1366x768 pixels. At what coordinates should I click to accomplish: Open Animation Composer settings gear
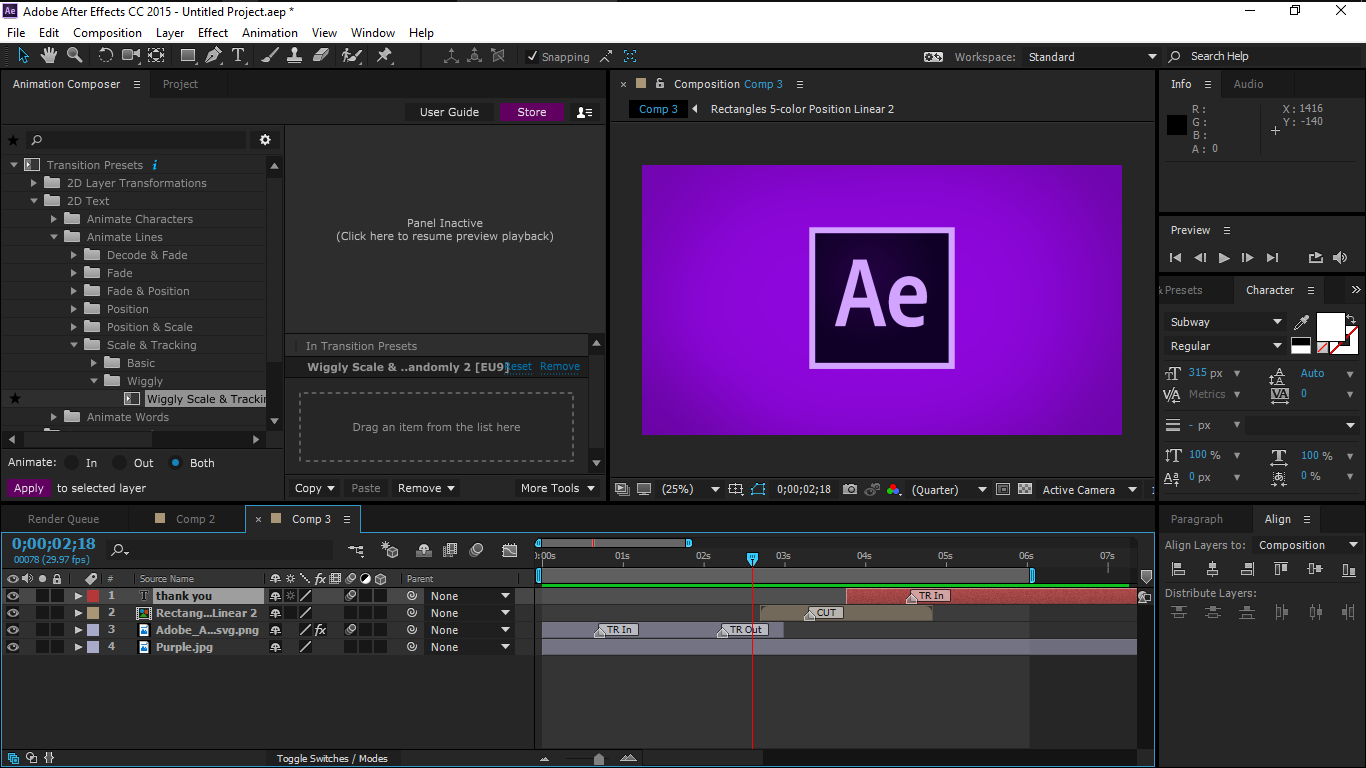click(265, 140)
